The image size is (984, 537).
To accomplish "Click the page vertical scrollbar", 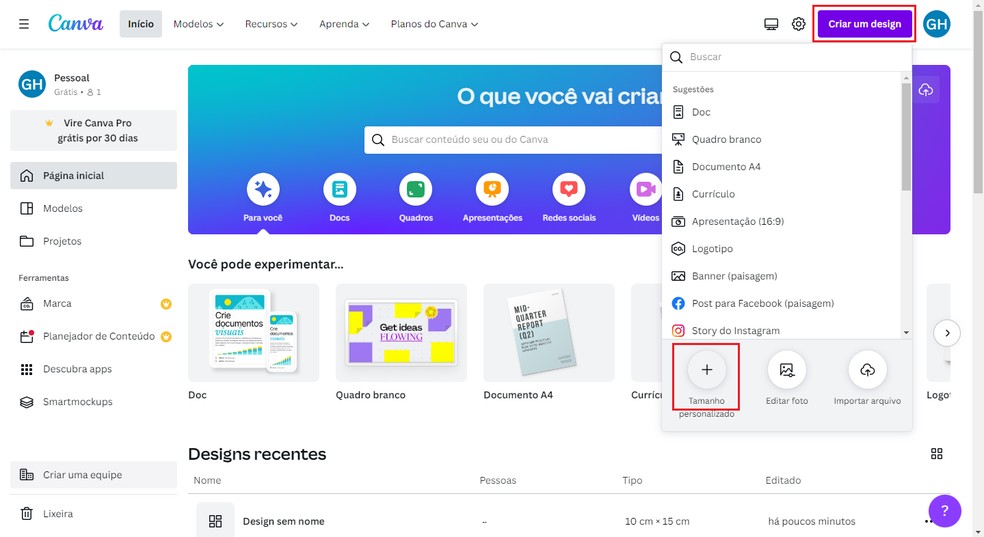I will (x=978, y=100).
